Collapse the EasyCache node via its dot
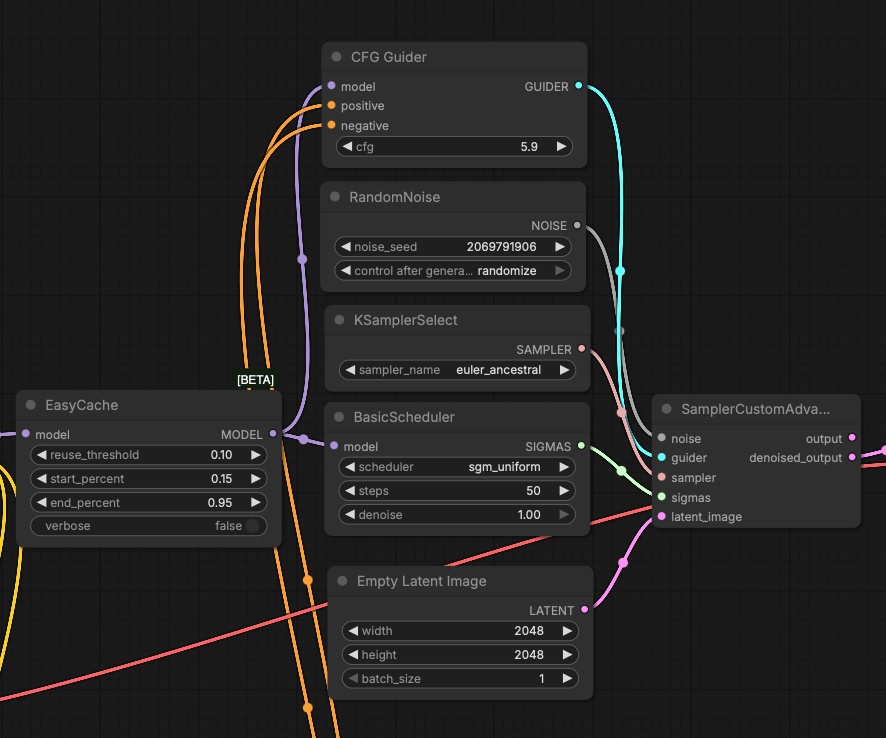The width and height of the screenshot is (886, 738). pyautogui.click(x=31, y=405)
